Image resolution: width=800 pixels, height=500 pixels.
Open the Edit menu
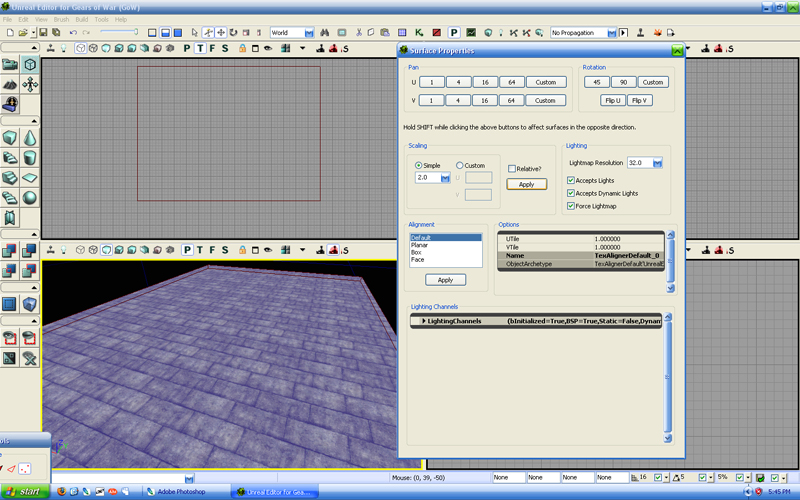click(x=23, y=19)
